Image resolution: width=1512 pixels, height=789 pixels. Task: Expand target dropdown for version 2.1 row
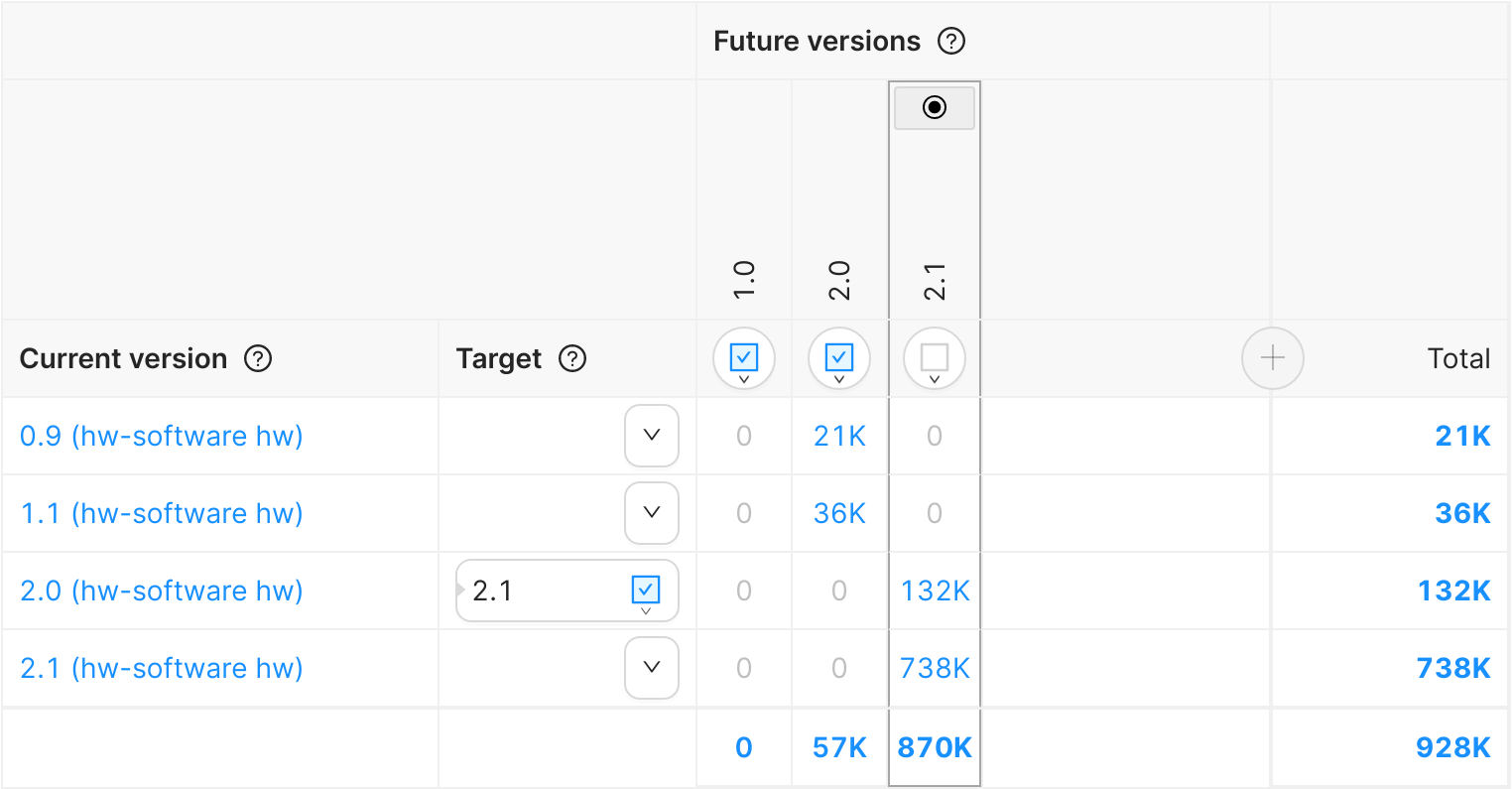click(x=652, y=668)
